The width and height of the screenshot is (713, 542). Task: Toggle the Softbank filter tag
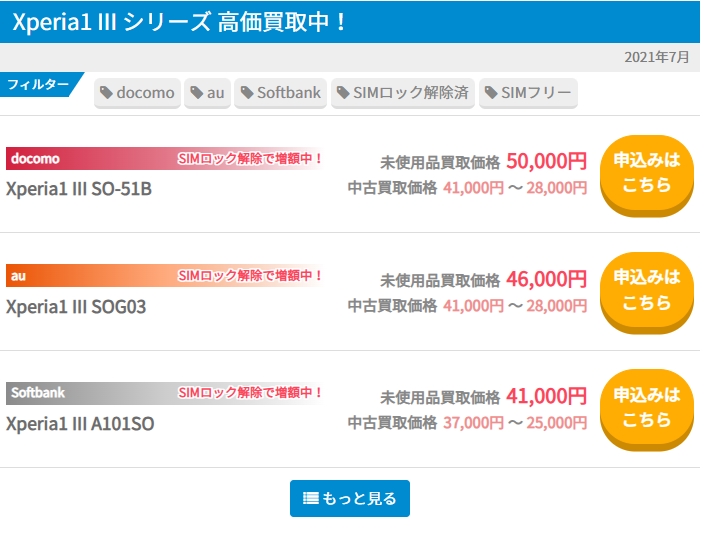click(280, 93)
